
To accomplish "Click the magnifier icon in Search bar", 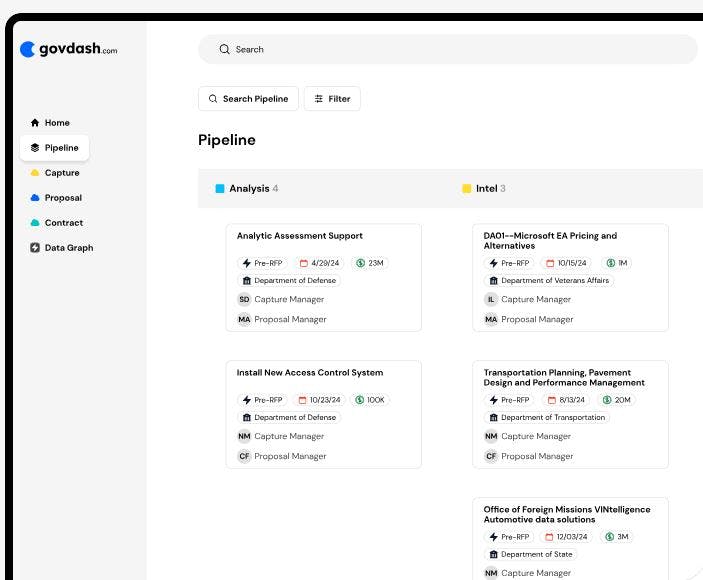I will pos(224,49).
